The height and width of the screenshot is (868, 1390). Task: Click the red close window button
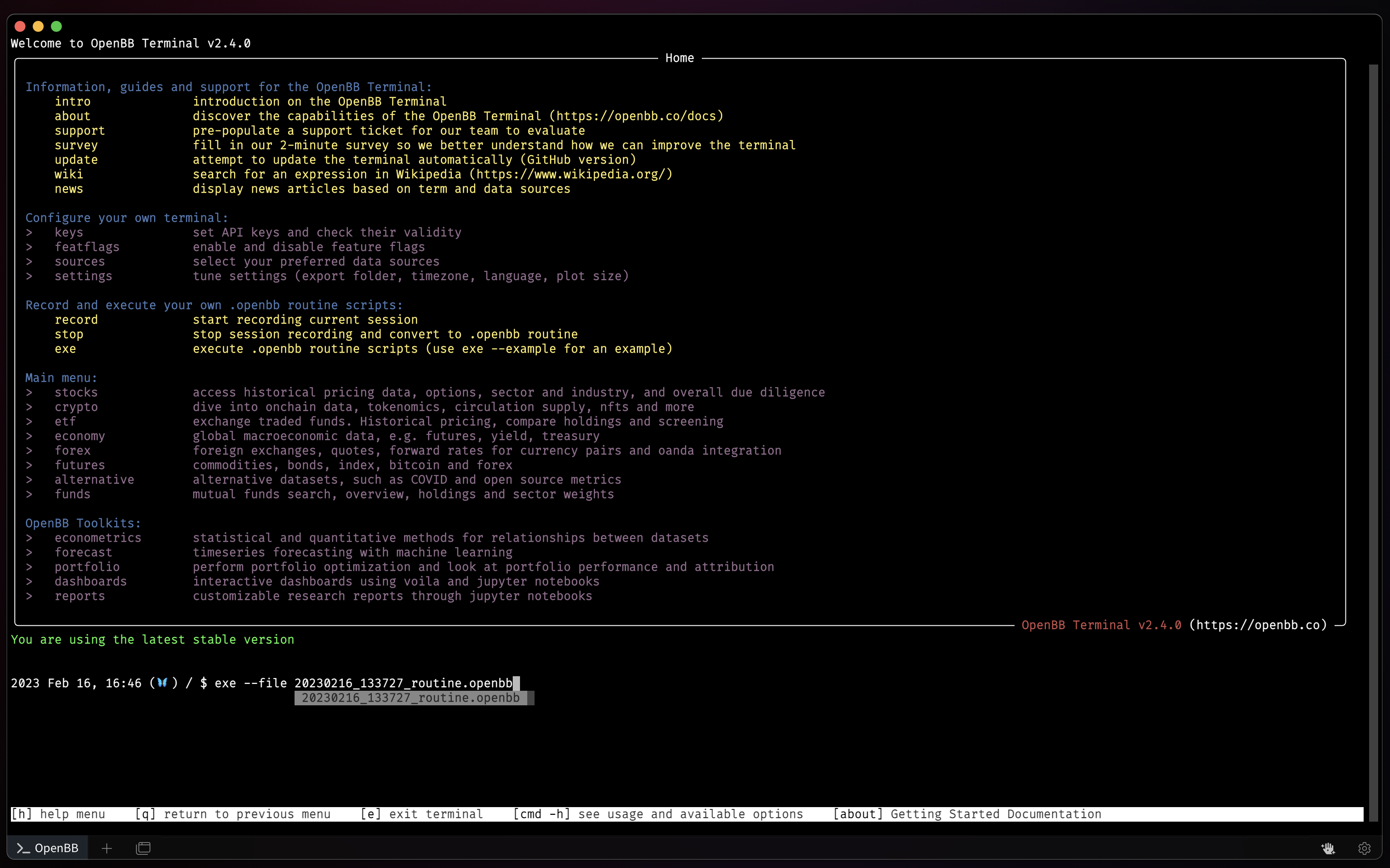[20, 26]
